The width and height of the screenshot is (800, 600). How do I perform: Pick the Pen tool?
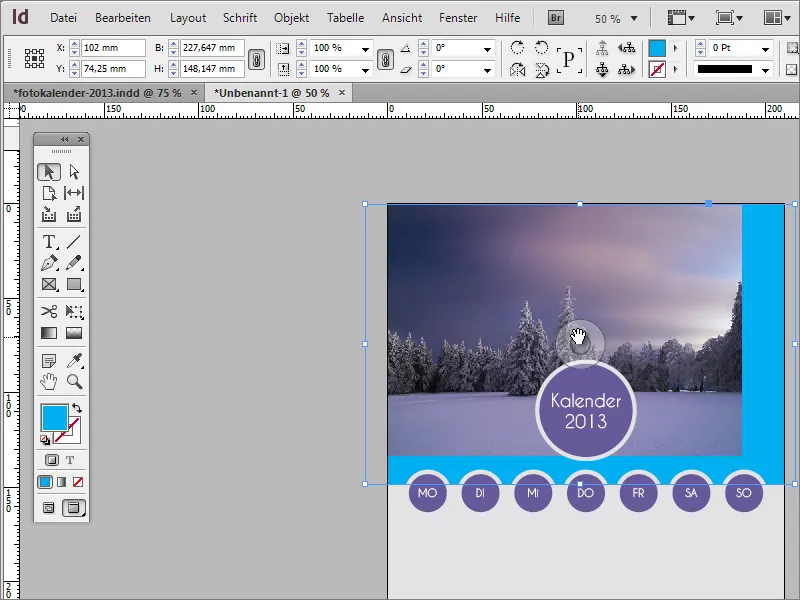pos(49,263)
